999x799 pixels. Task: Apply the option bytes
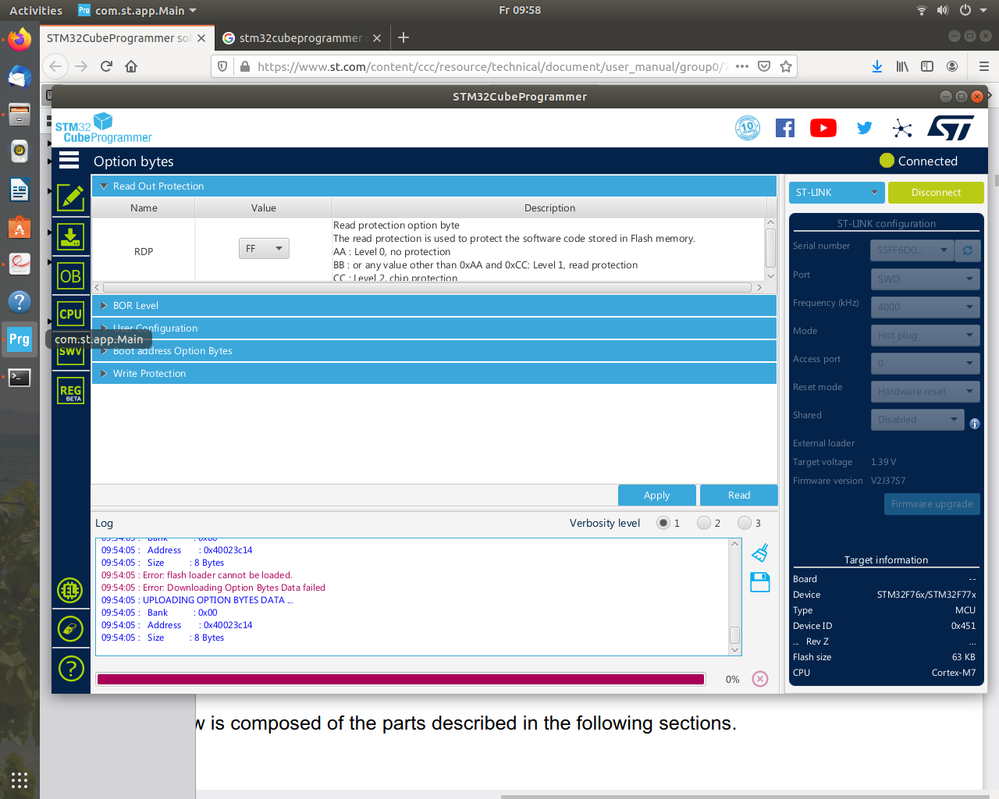click(x=656, y=495)
